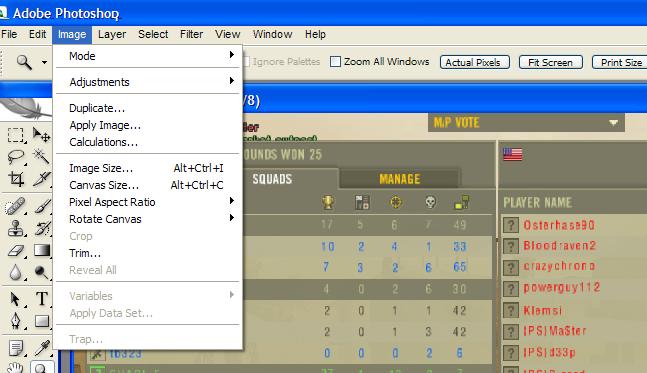Image resolution: width=647 pixels, height=373 pixels.
Task: Expand the Rotate Canvas submenu
Action: [x=147, y=219]
